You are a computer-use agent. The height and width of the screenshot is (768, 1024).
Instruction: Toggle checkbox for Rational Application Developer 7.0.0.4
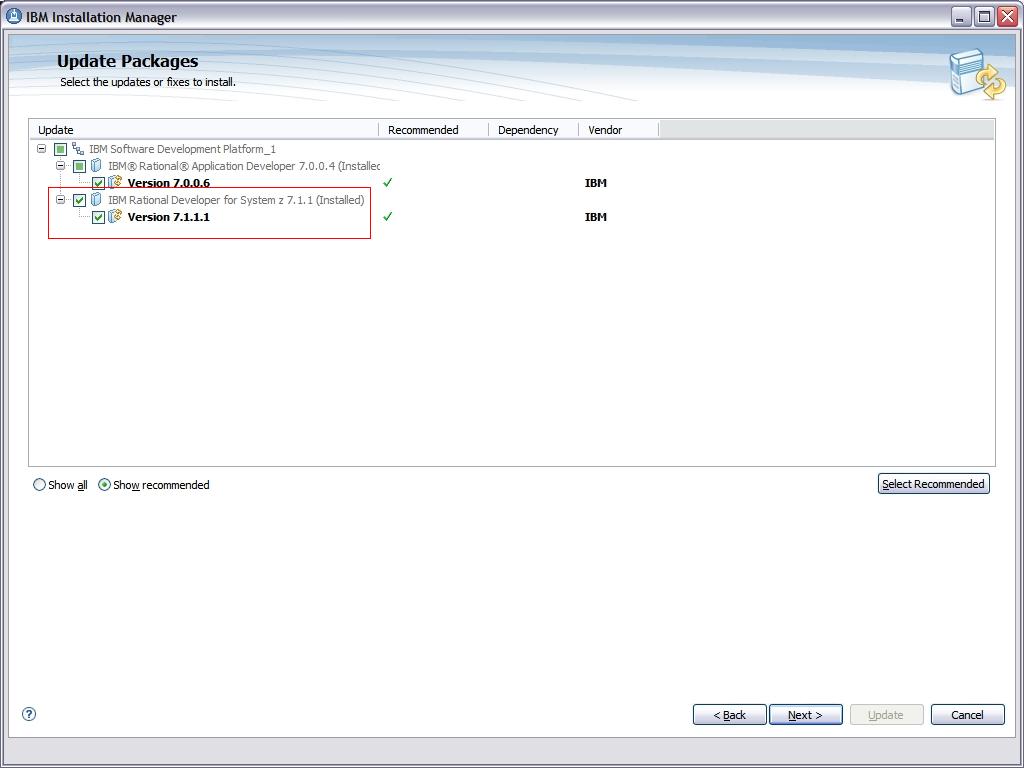[x=79, y=167]
